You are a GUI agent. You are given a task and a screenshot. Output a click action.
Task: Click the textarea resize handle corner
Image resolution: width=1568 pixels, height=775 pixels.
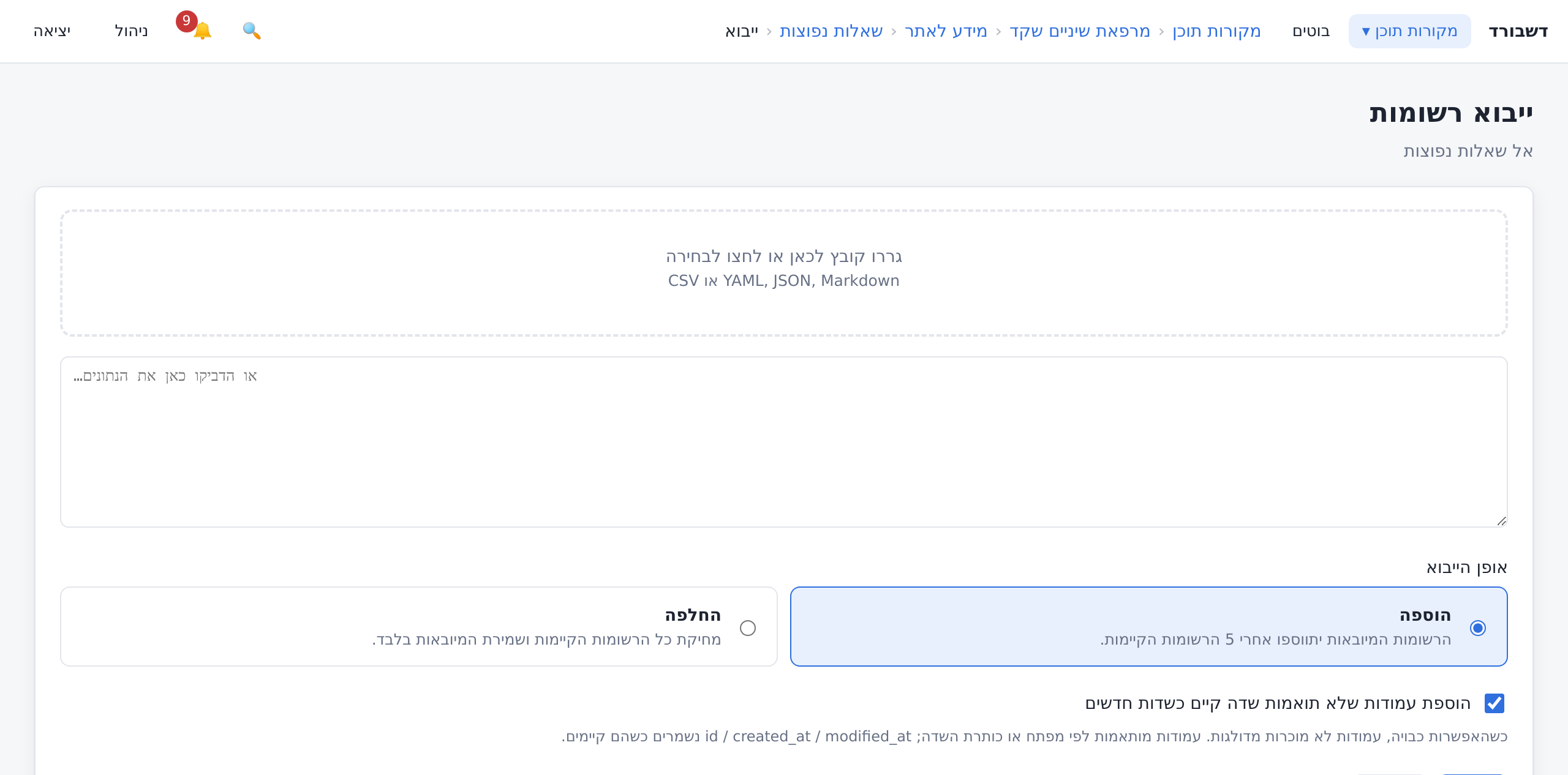coord(1501,521)
